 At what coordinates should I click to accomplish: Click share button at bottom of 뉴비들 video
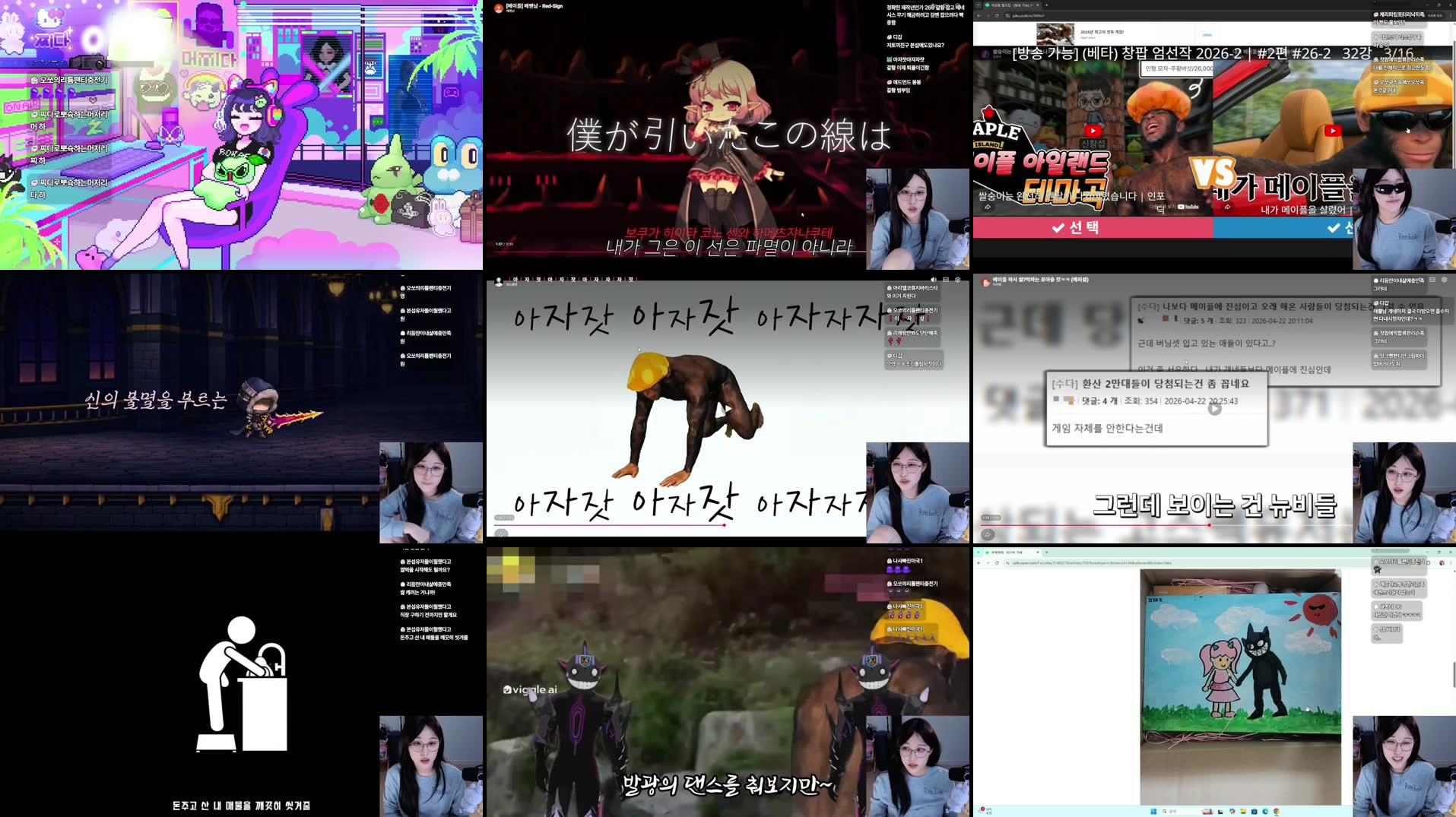pyautogui.click(x=988, y=534)
